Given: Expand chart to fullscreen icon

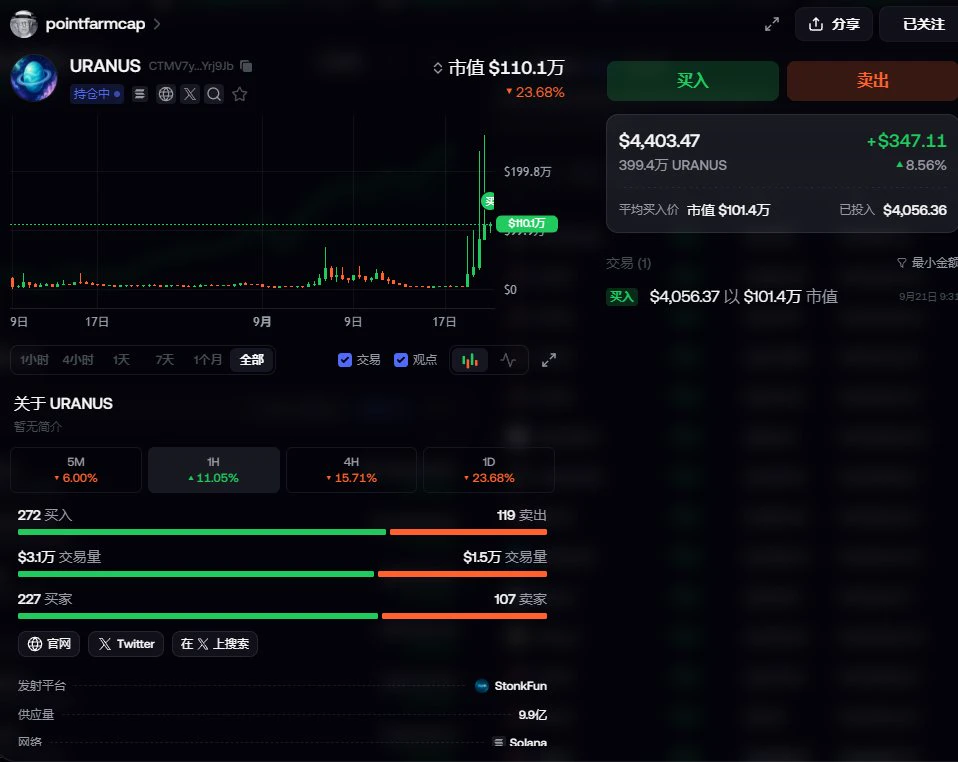Looking at the screenshot, I should 549,361.
